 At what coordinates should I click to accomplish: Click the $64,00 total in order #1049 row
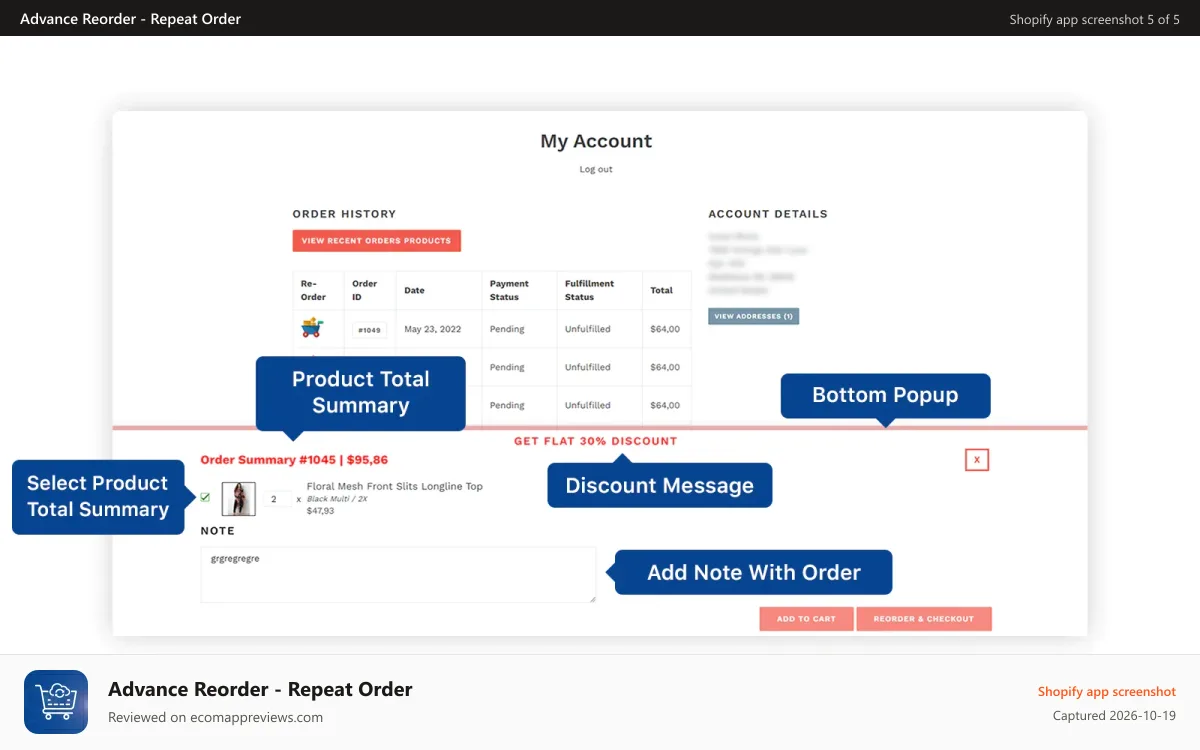(665, 329)
